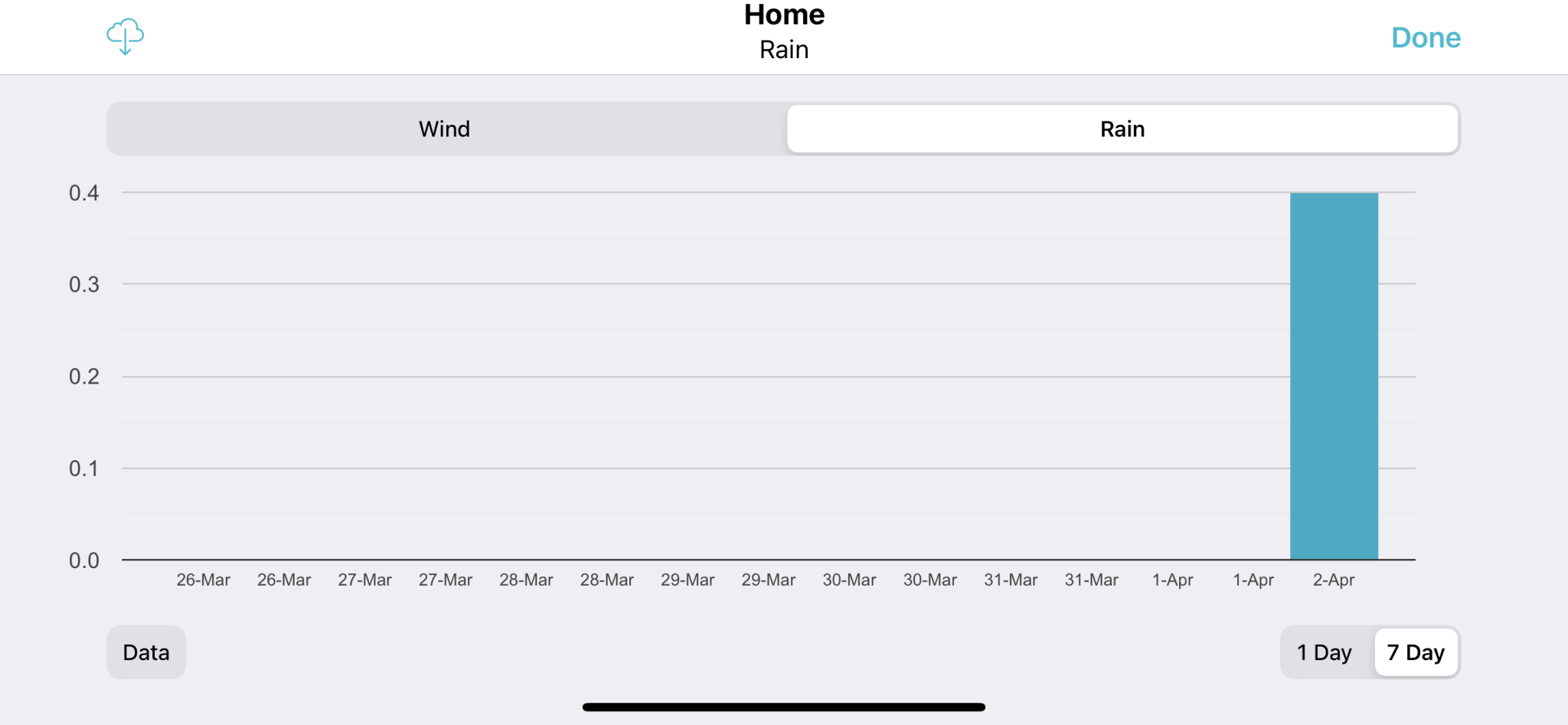
Task: Open the Data view button
Action: 146,652
